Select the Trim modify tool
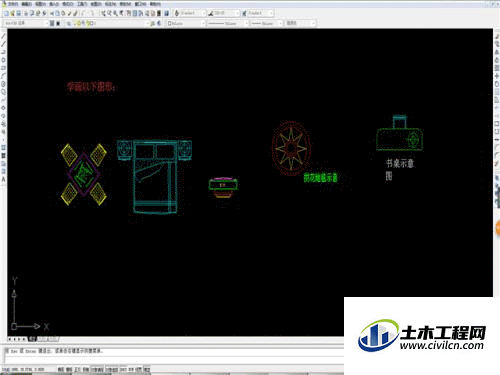This screenshot has width=500, height=375. pyautogui.click(x=497, y=108)
